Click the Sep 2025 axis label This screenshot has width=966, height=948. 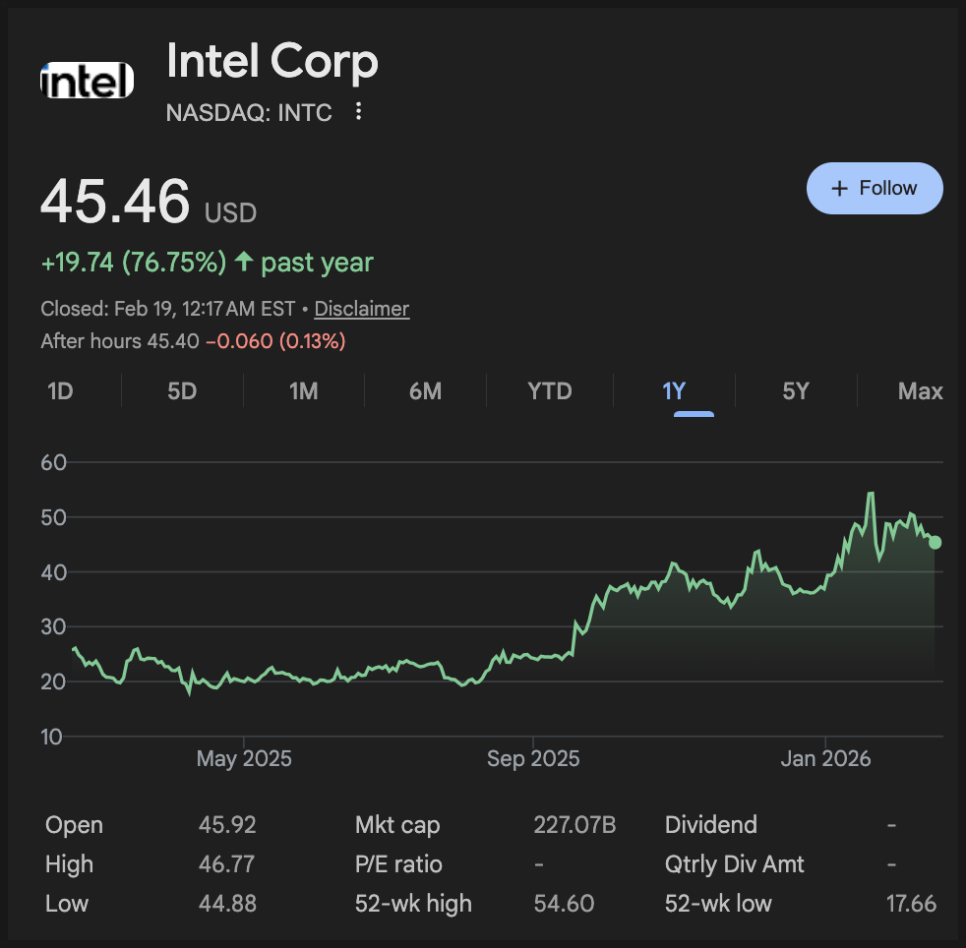coord(533,759)
